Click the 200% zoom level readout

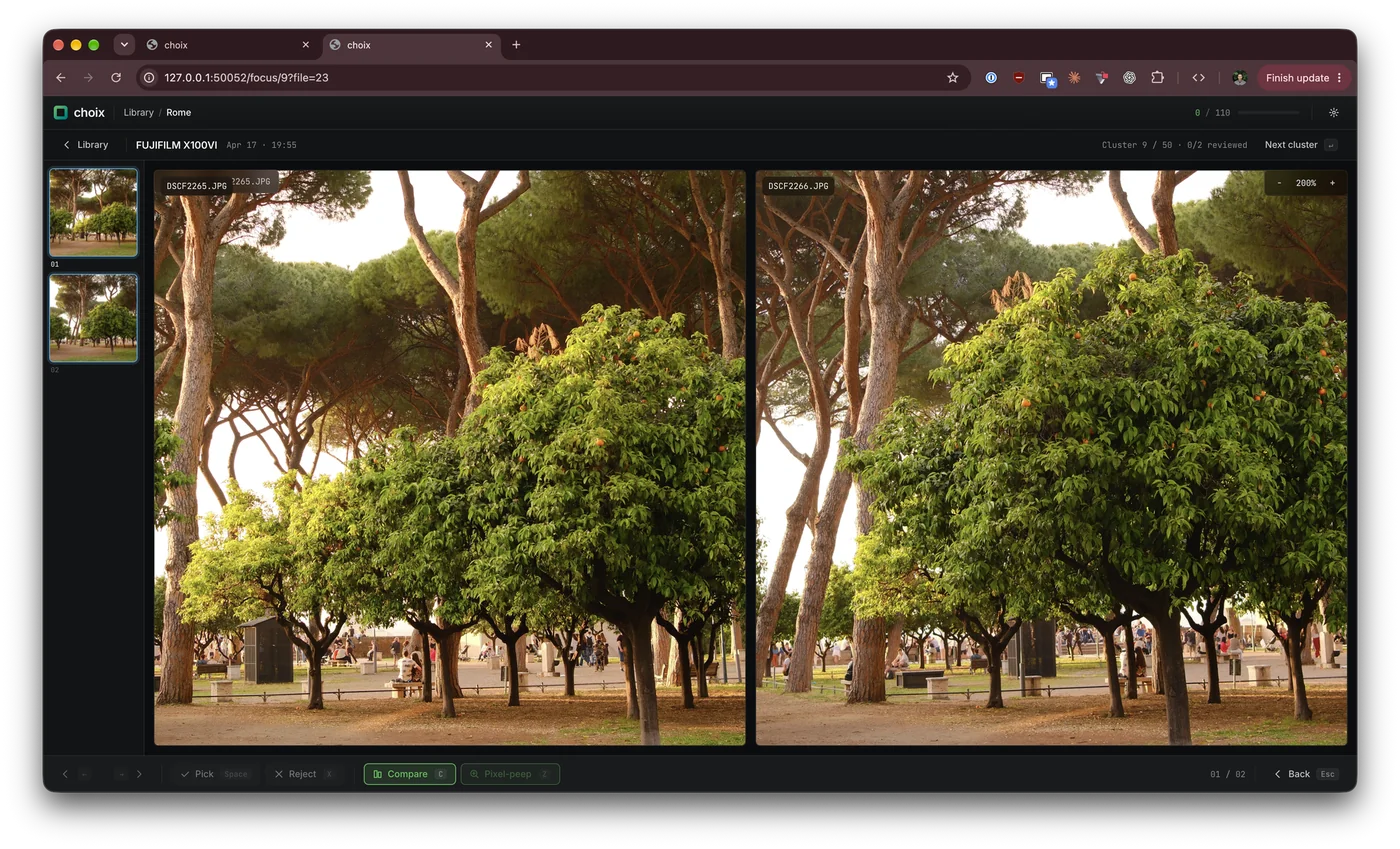coord(1306,184)
